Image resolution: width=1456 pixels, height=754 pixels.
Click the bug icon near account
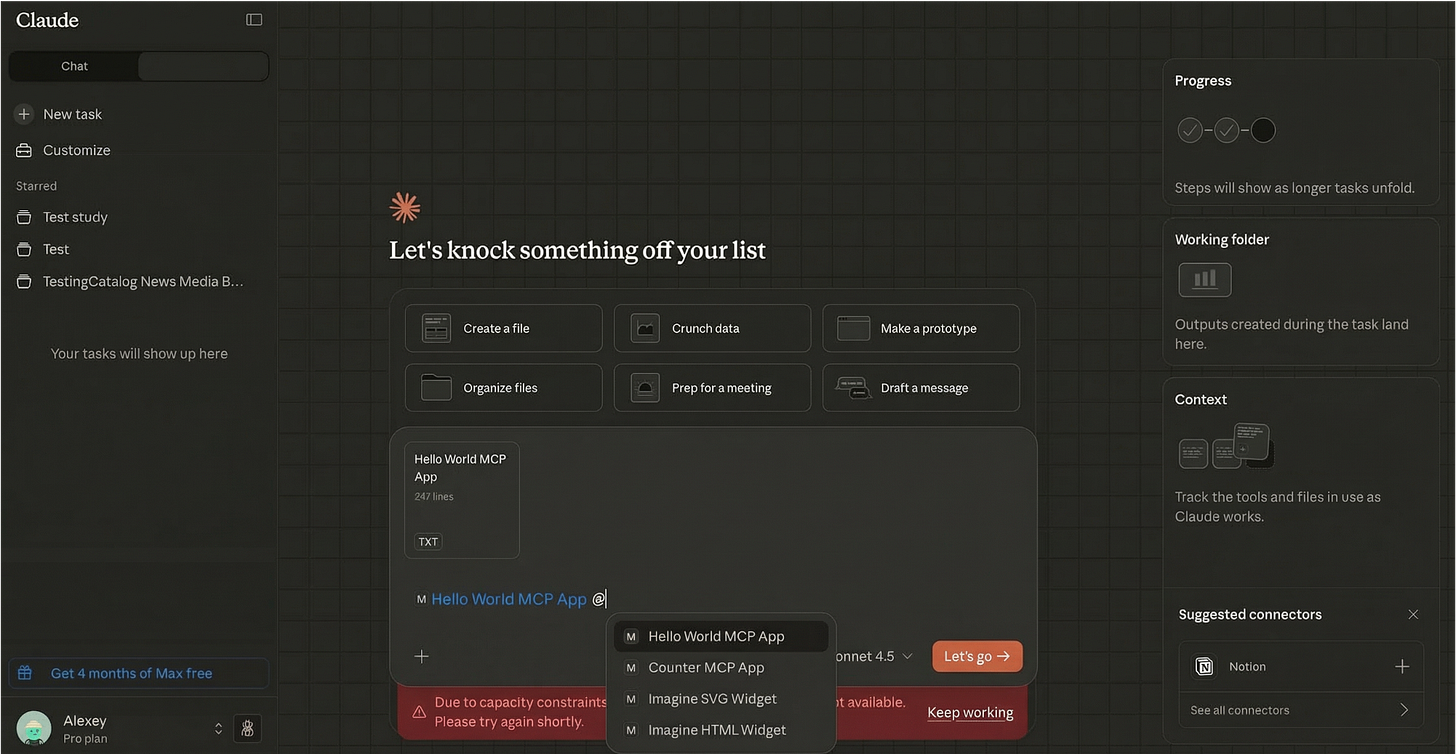coord(248,729)
